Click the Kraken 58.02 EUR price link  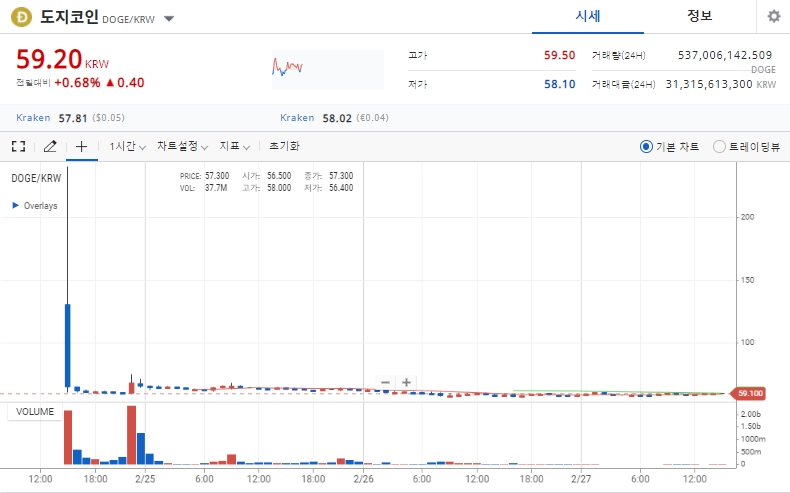point(335,118)
